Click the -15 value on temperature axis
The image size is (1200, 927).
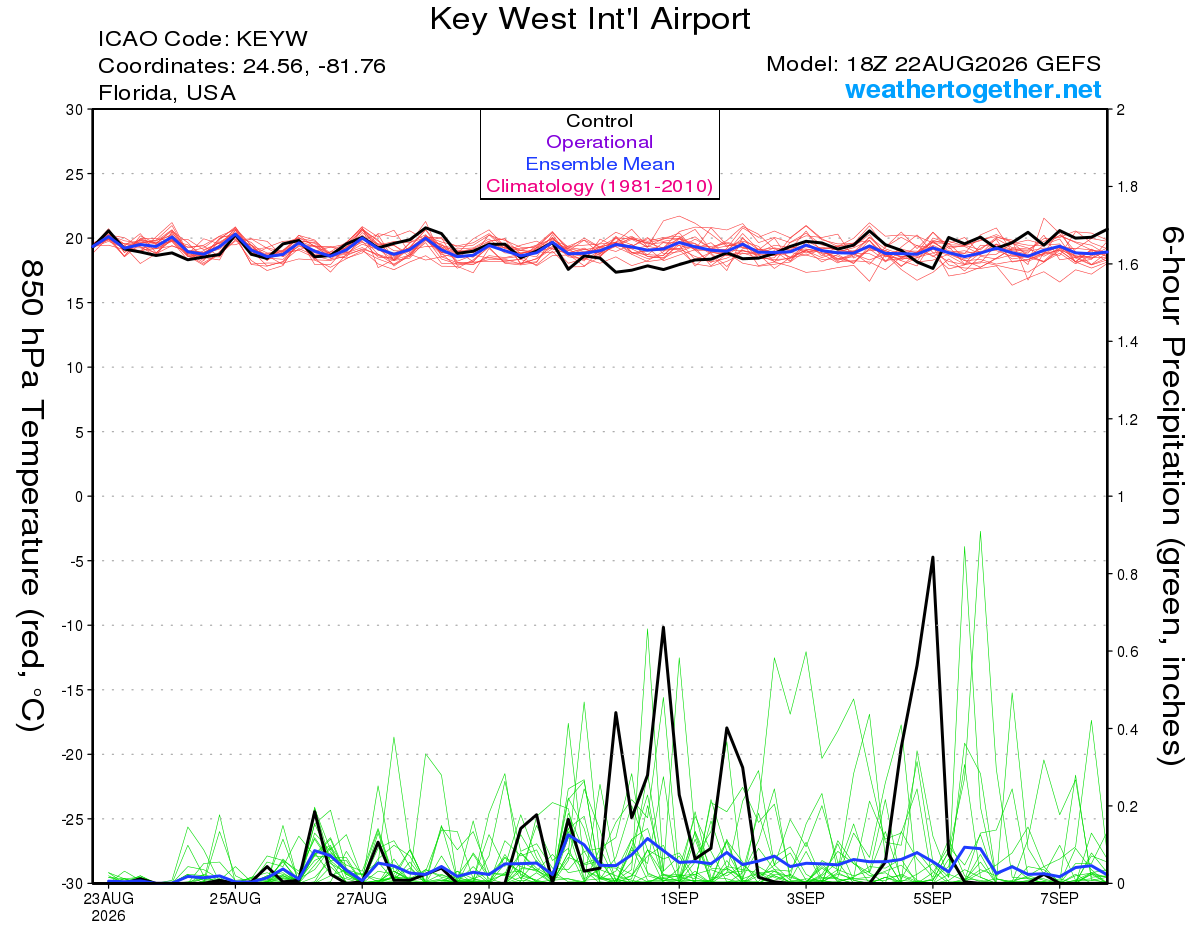[72, 690]
